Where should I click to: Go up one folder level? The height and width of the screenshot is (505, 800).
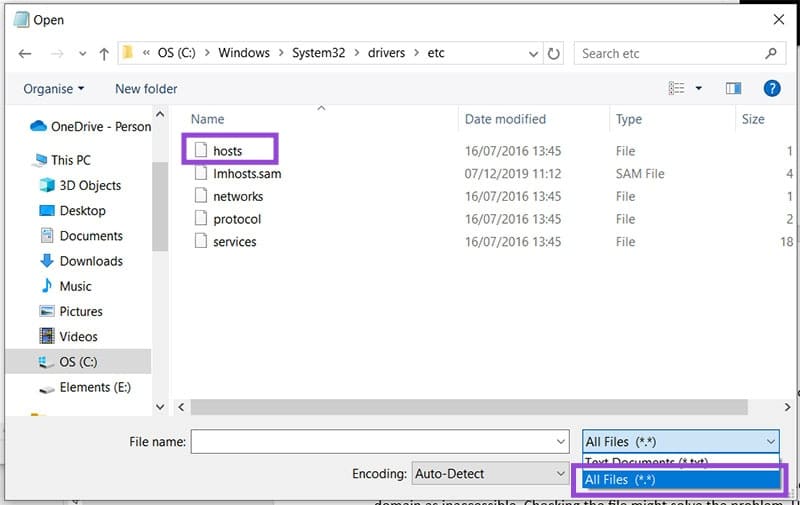[104, 54]
